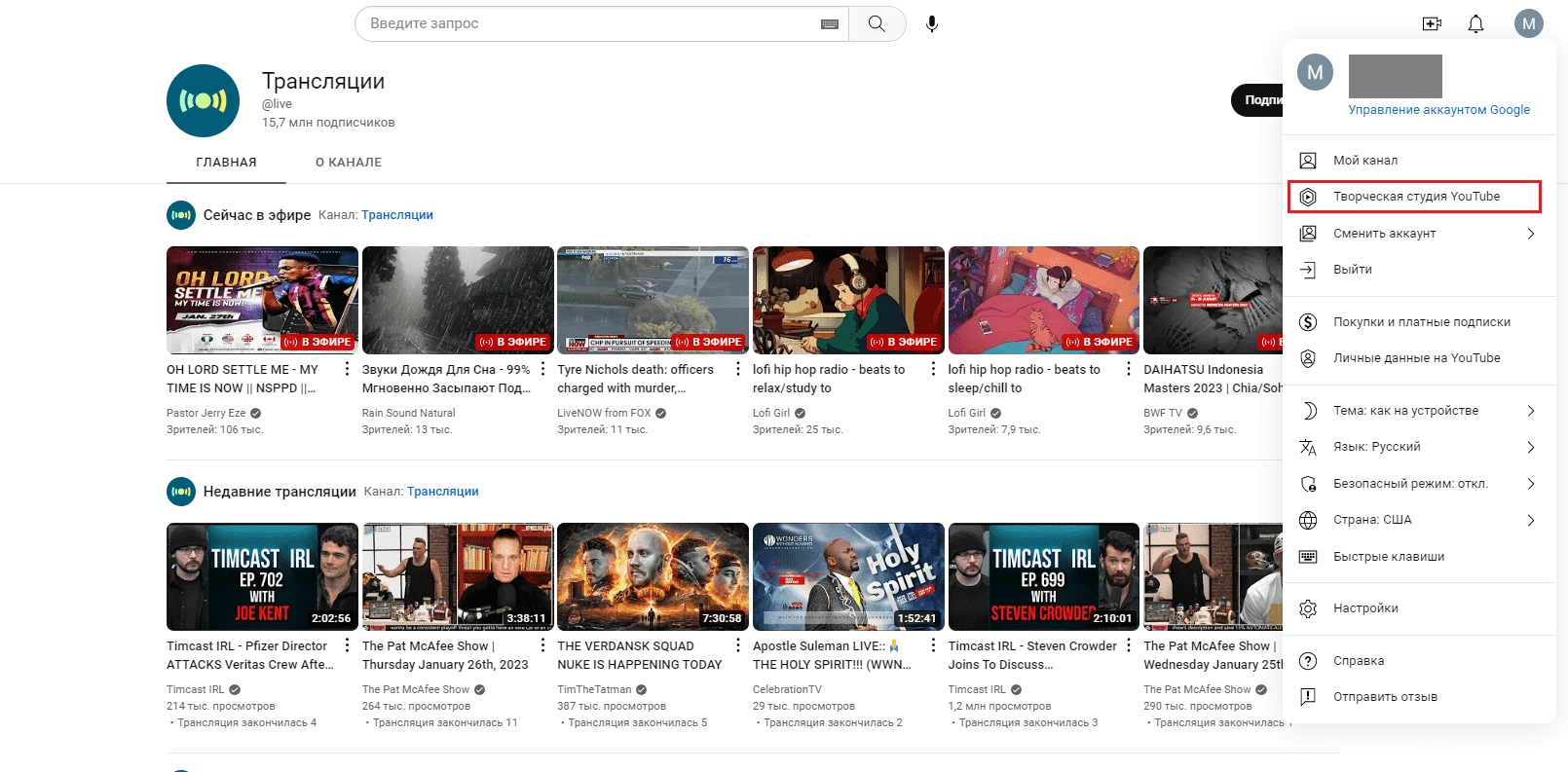Screen dimensions: 1568x772
Task: Switch to ГЛАВНАЯ tab
Action: [x=226, y=163]
